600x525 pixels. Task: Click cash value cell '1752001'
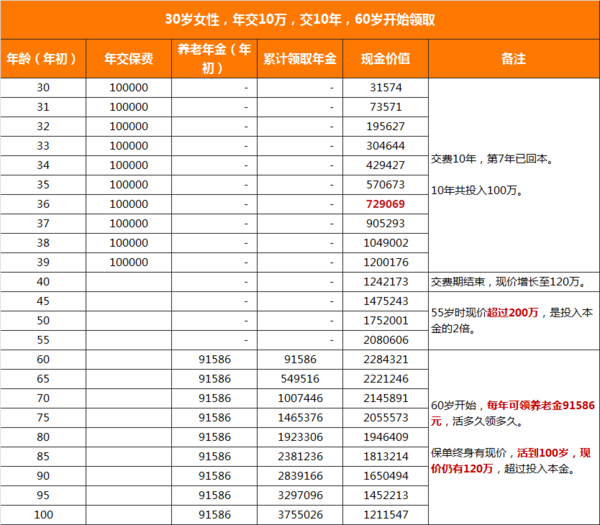click(386, 321)
